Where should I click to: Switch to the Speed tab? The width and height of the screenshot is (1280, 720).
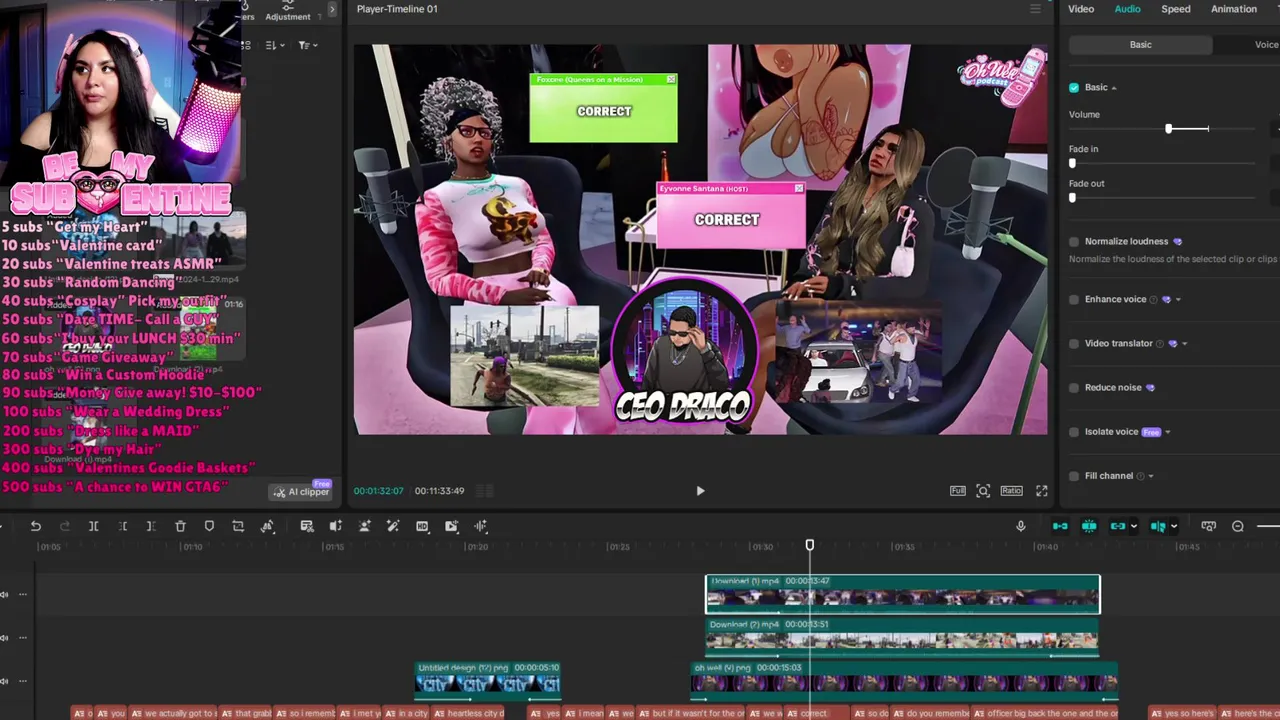coord(1176,9)
